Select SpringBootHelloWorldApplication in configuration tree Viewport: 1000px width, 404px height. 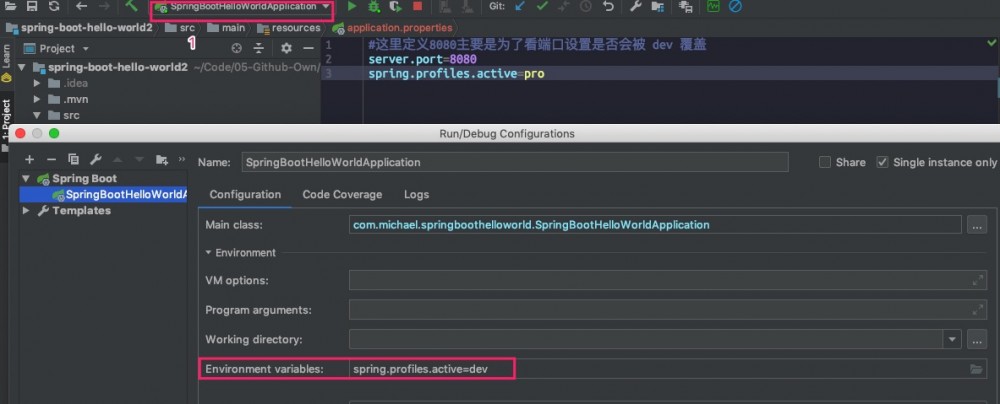coord(104,195)
